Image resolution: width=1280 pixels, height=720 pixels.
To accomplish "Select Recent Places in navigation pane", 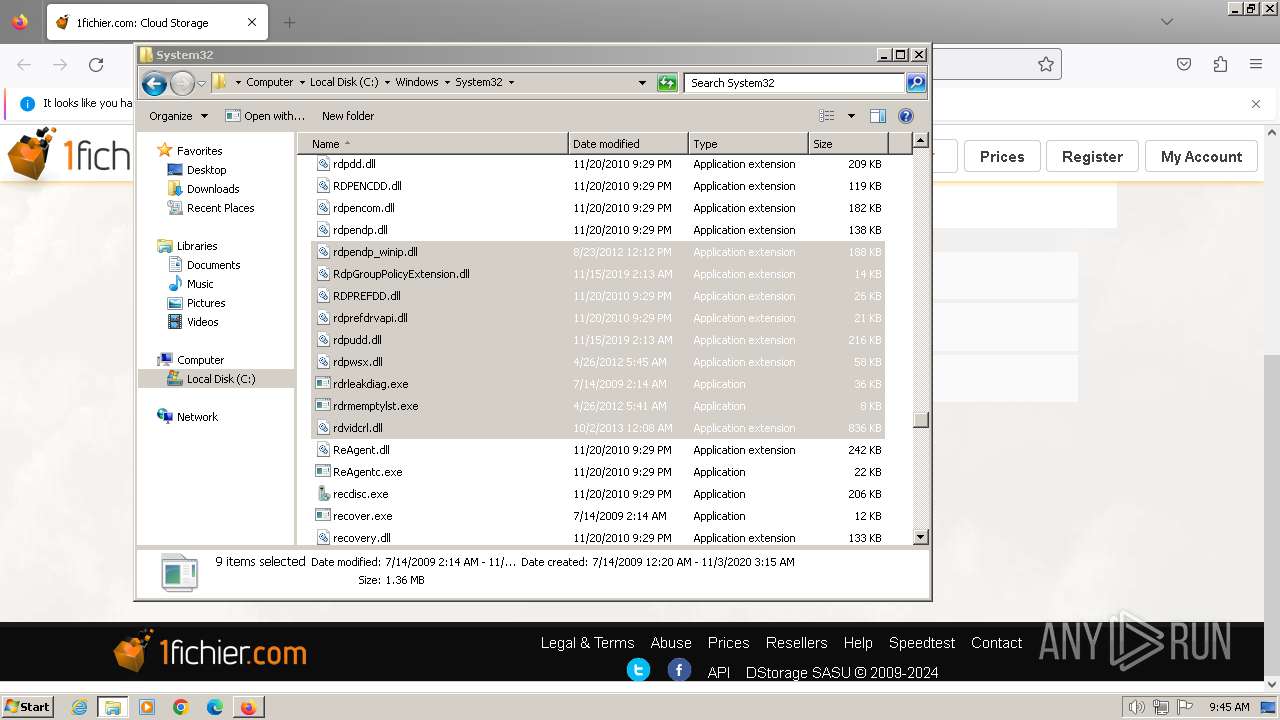I will 220,208.
